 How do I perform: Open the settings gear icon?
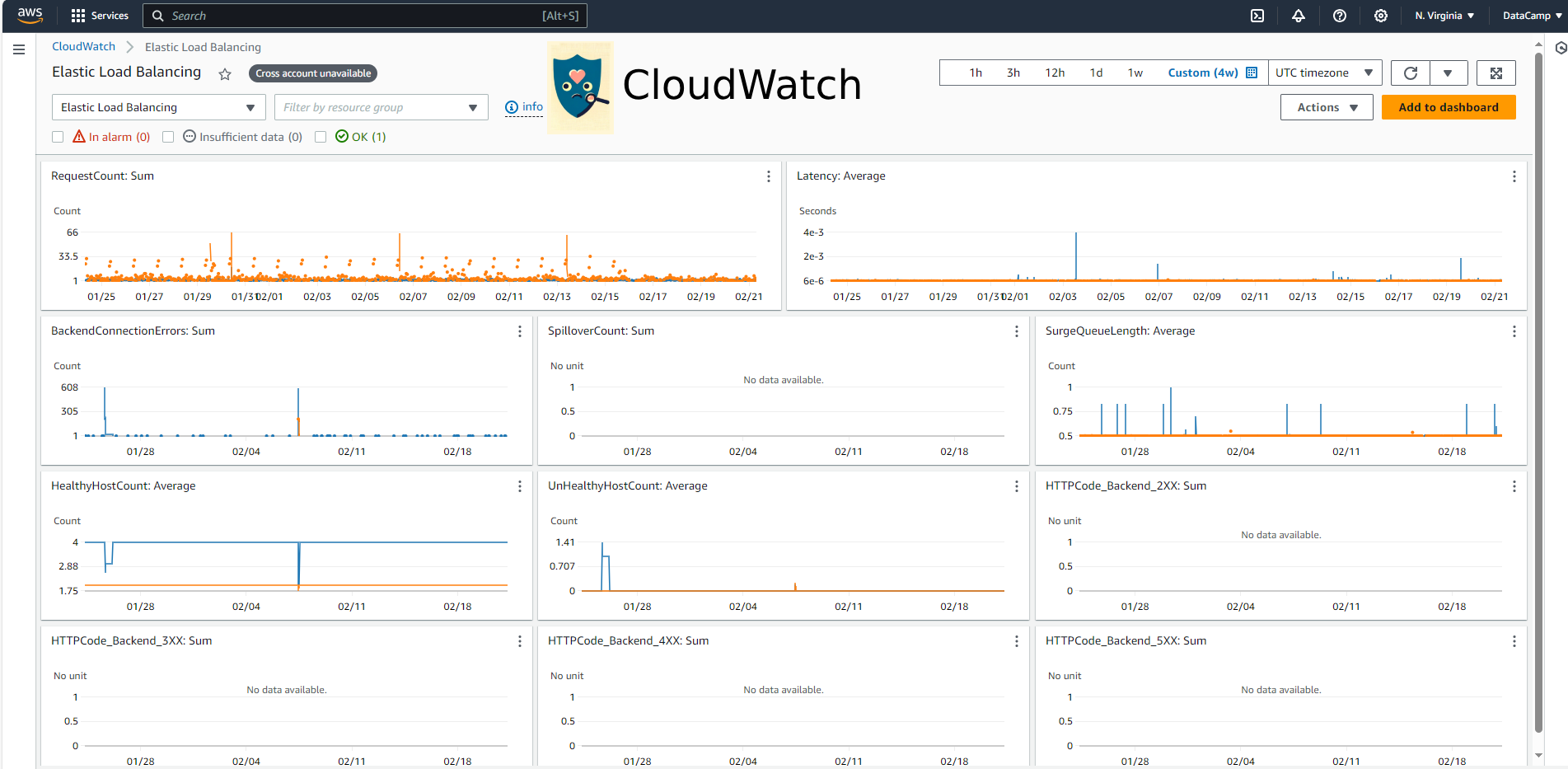(1381, 16)
